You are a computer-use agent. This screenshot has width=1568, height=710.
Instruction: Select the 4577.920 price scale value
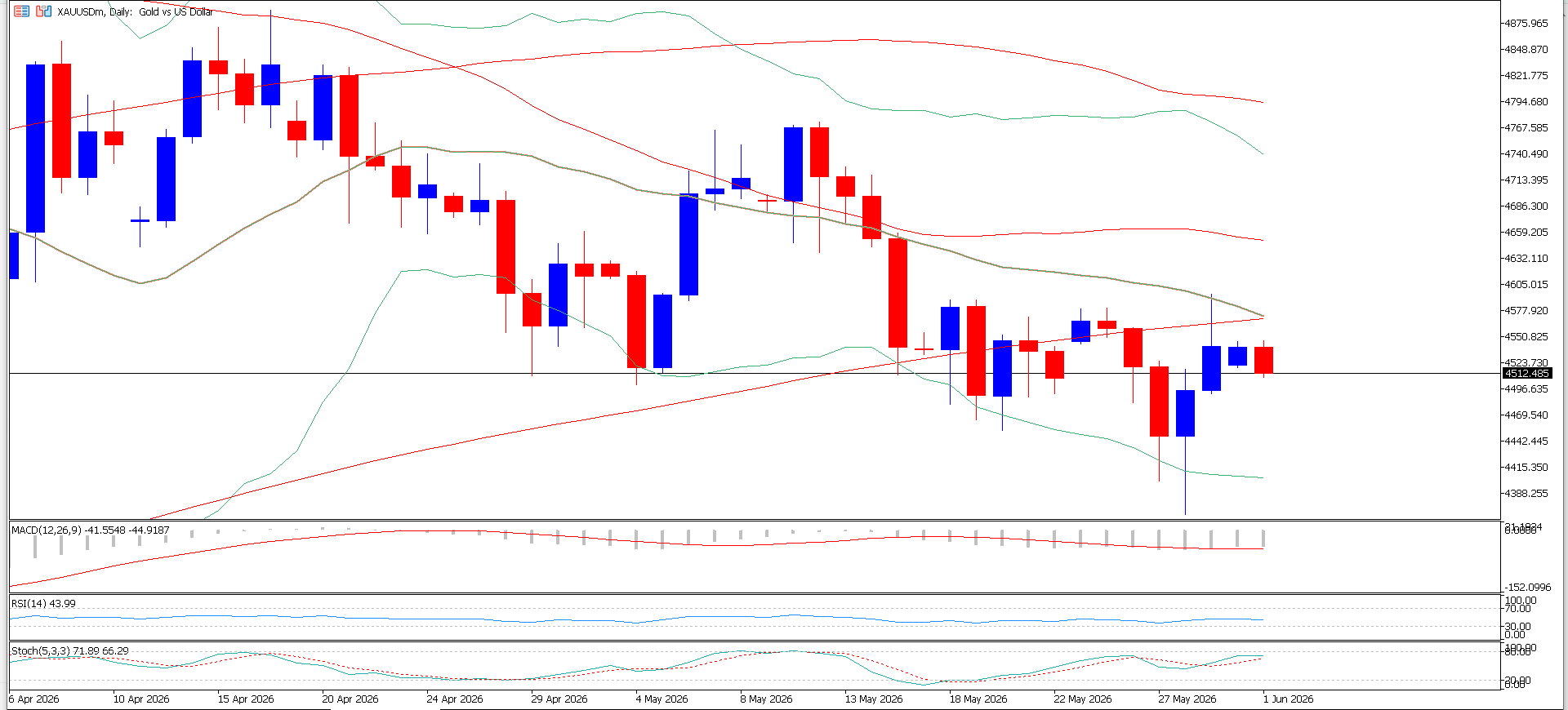pyautogui.click(x=1526, y=311)
